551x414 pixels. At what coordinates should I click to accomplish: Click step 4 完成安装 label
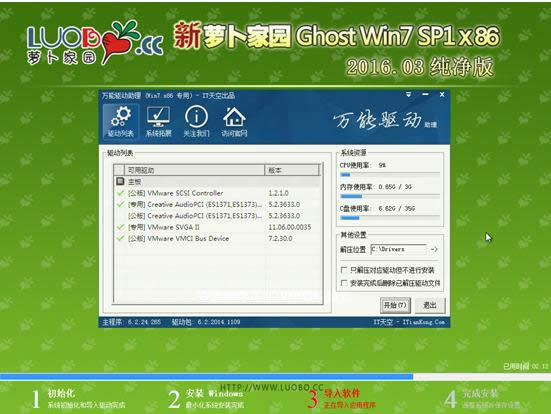tap(480, 393)
